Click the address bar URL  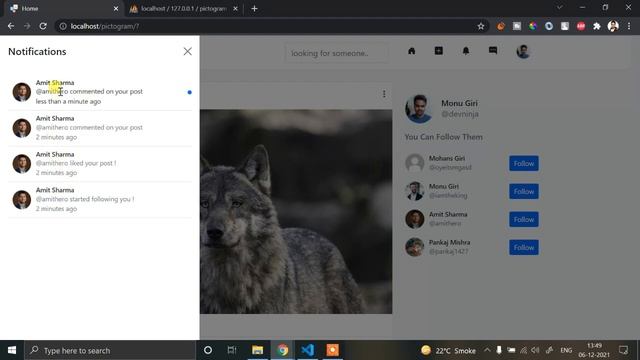(x=104, y=26)
